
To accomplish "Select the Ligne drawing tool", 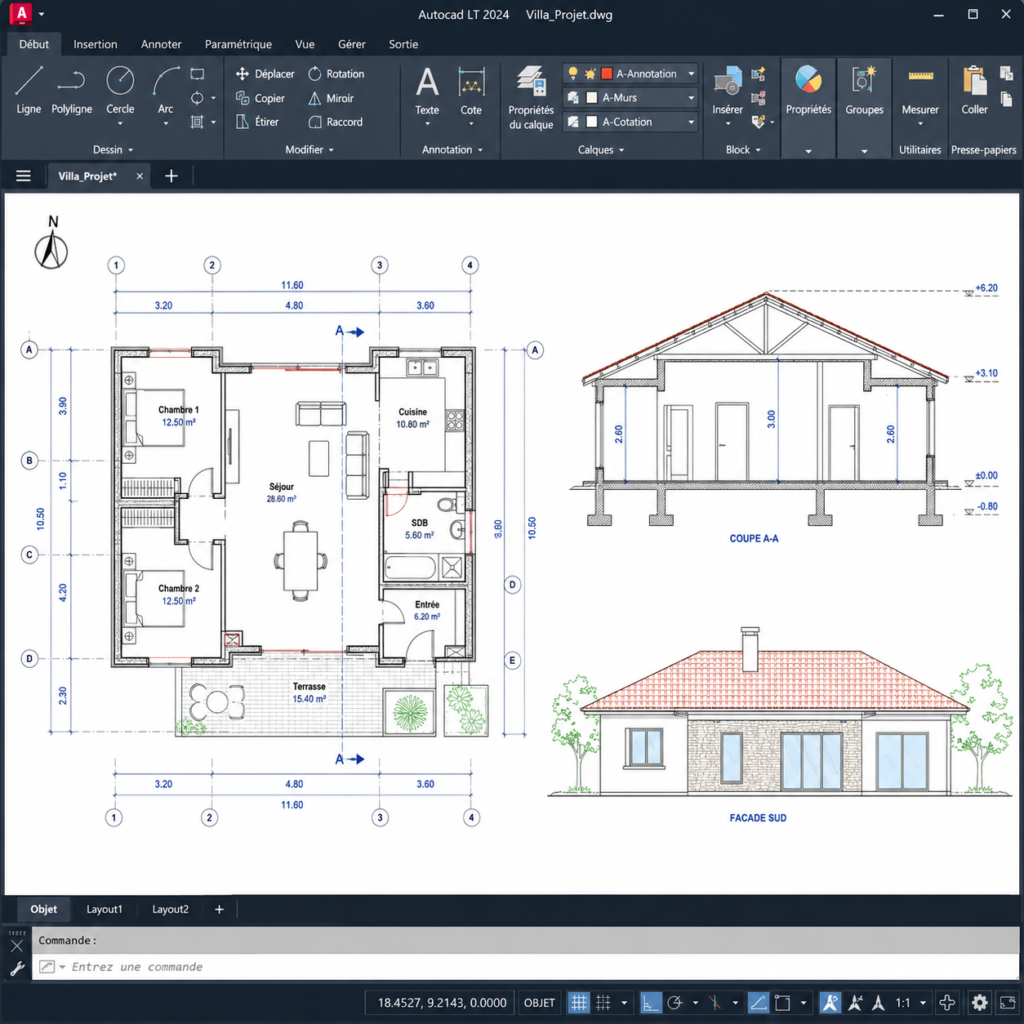I will click(x=29, y=90).
